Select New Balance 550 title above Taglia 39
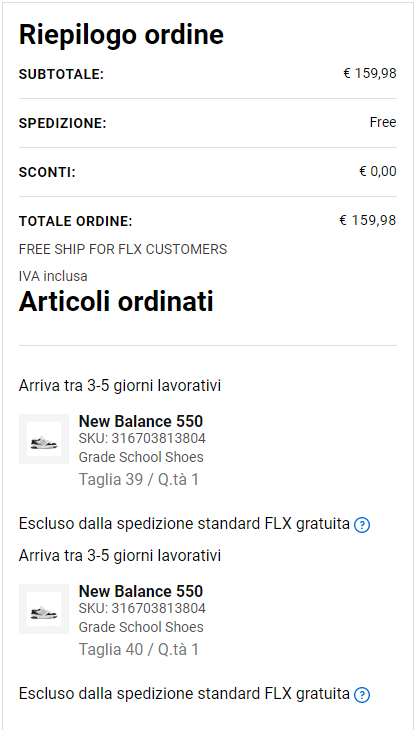The width and height of the screenshot is (415, 732). coord(141,422)
